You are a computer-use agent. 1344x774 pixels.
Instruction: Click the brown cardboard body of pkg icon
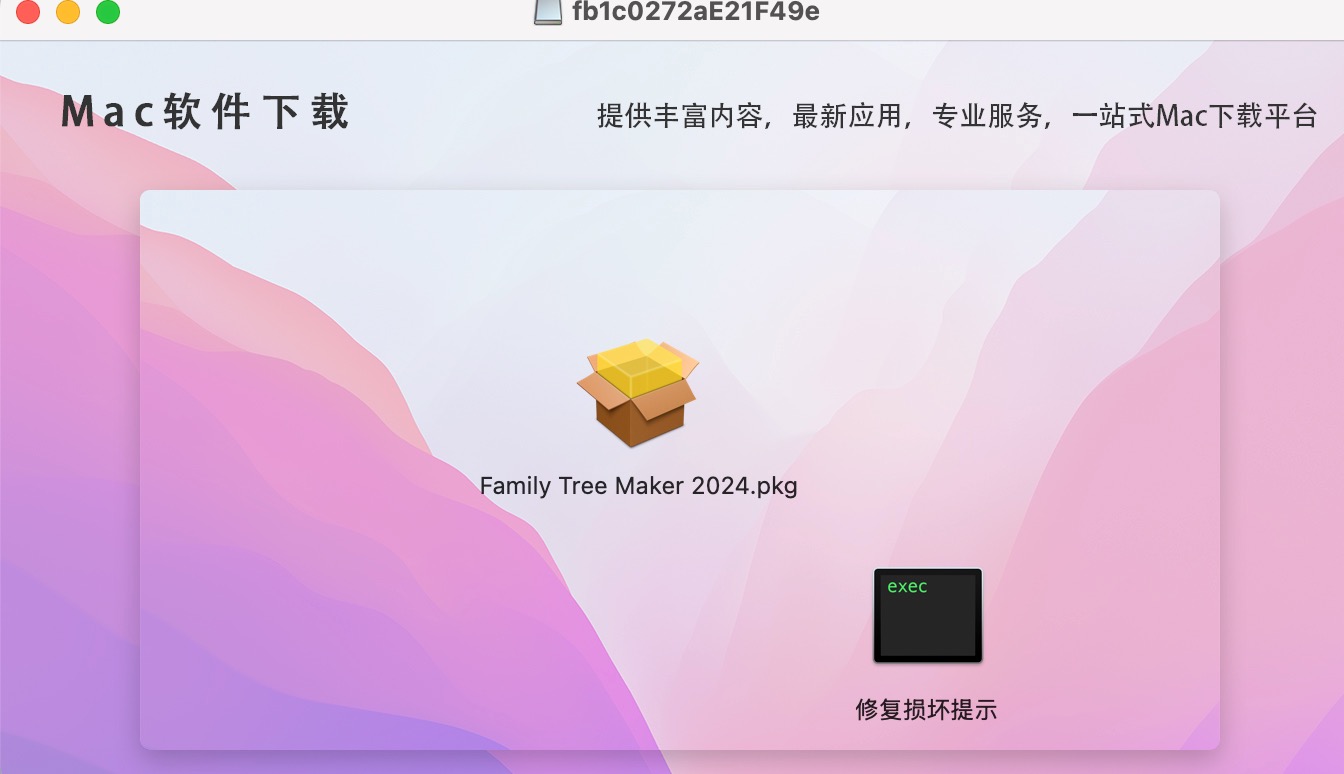(638, 420)
